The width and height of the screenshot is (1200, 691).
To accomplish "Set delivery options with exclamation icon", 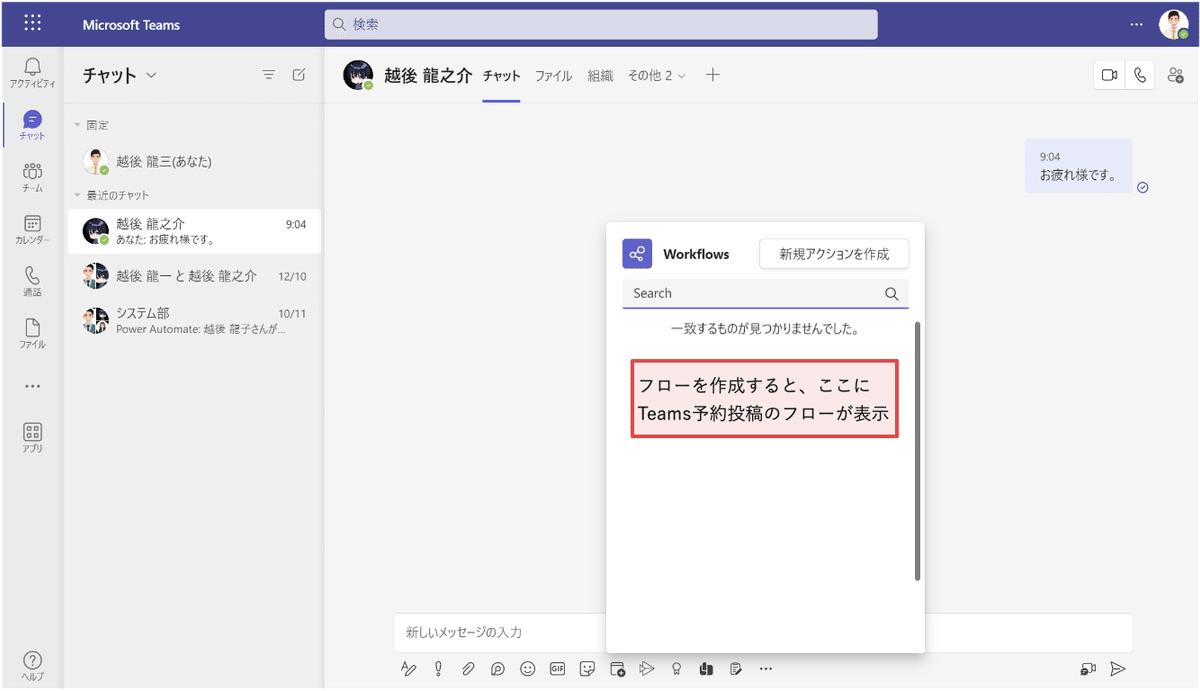I will pyautogui.click(x=437, y=669).
